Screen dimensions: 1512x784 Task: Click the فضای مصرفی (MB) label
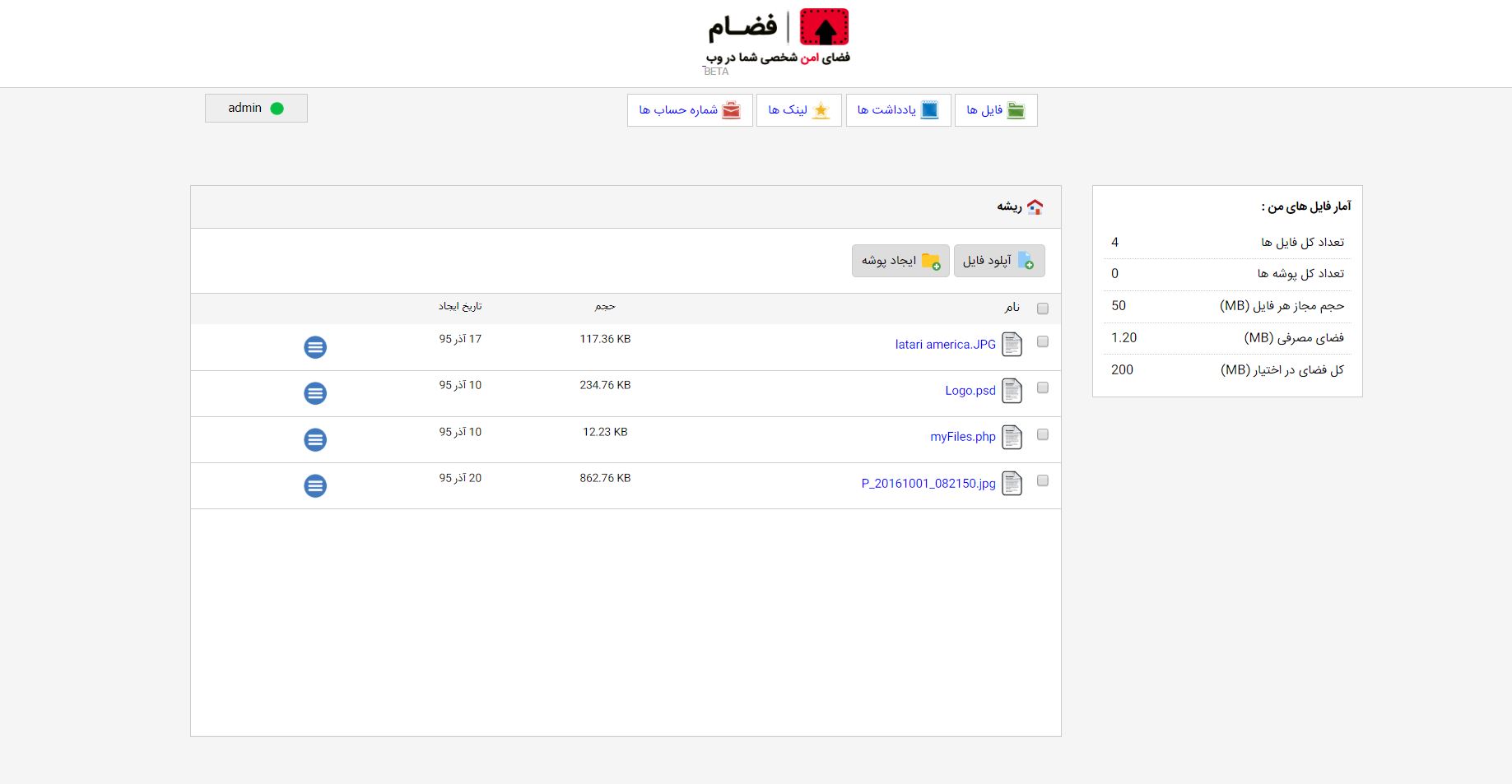click(1294, 338)
